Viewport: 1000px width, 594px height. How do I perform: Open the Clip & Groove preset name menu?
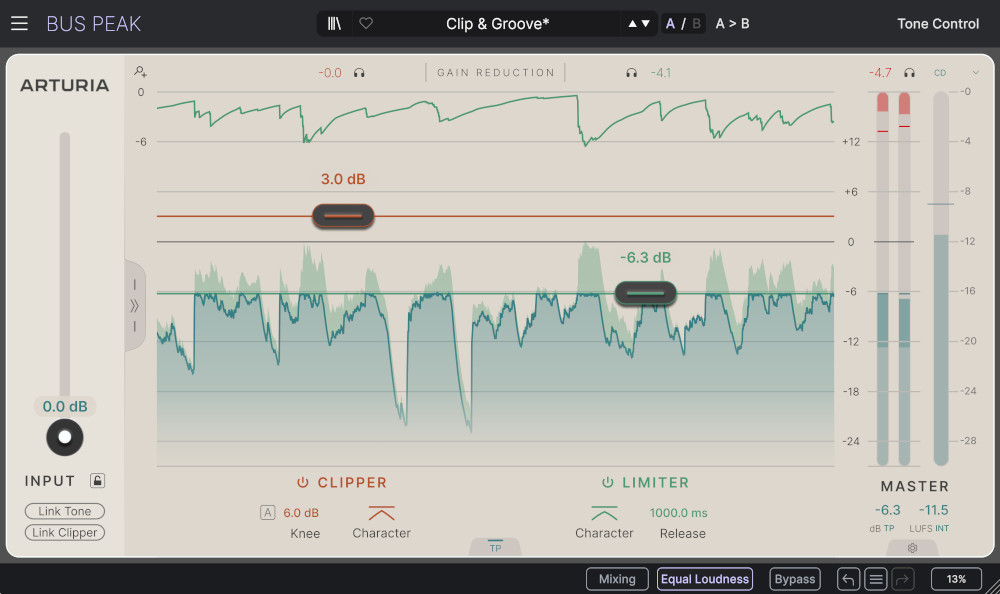(497, 23)
